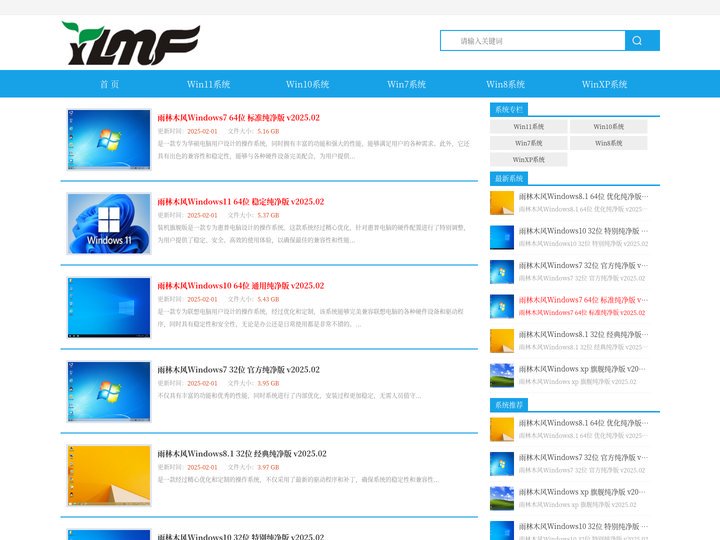720x540 pixels.
Task: Open Windows10 32位 特别纯净版 title in 最新系统
Action: [584, 231]
